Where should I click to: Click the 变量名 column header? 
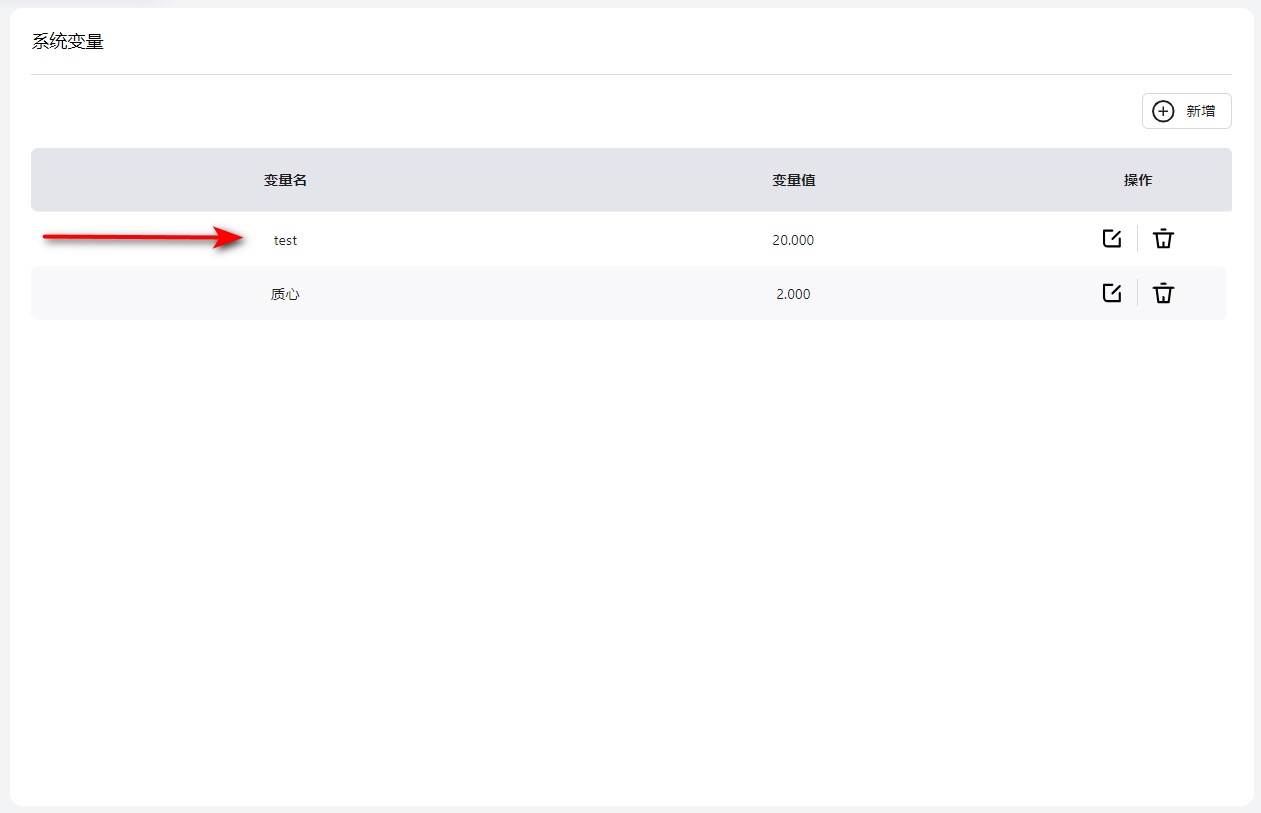point(285,180)
